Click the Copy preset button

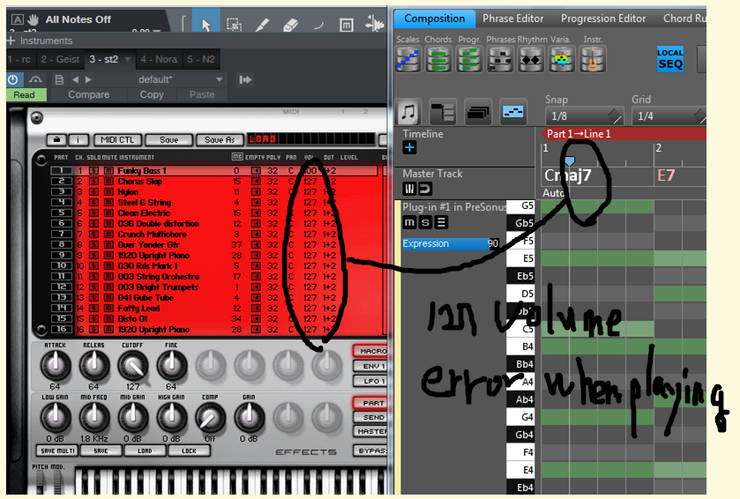pos(151,95)
